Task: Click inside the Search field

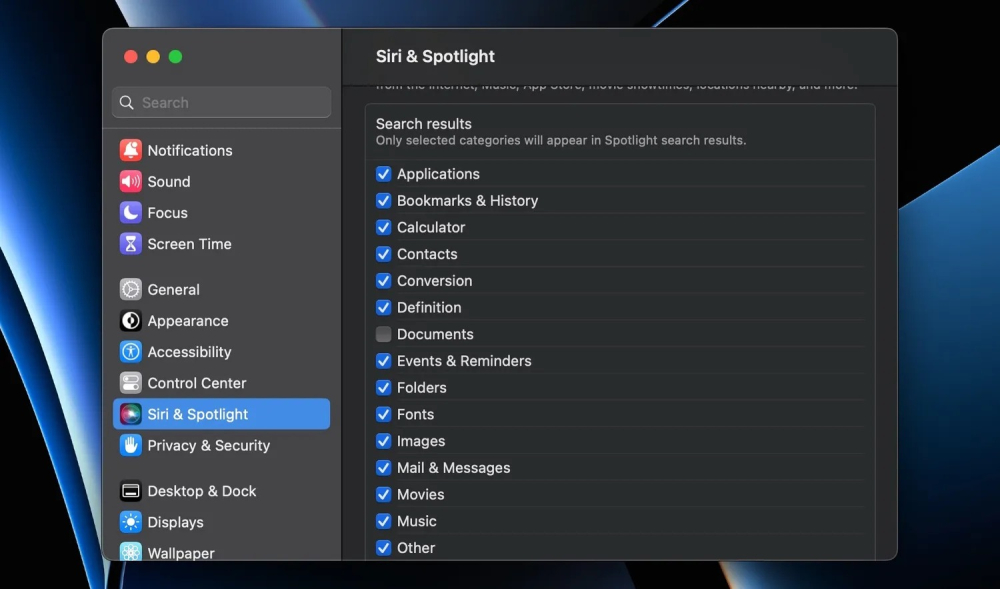Action: (x=220, y=102)
